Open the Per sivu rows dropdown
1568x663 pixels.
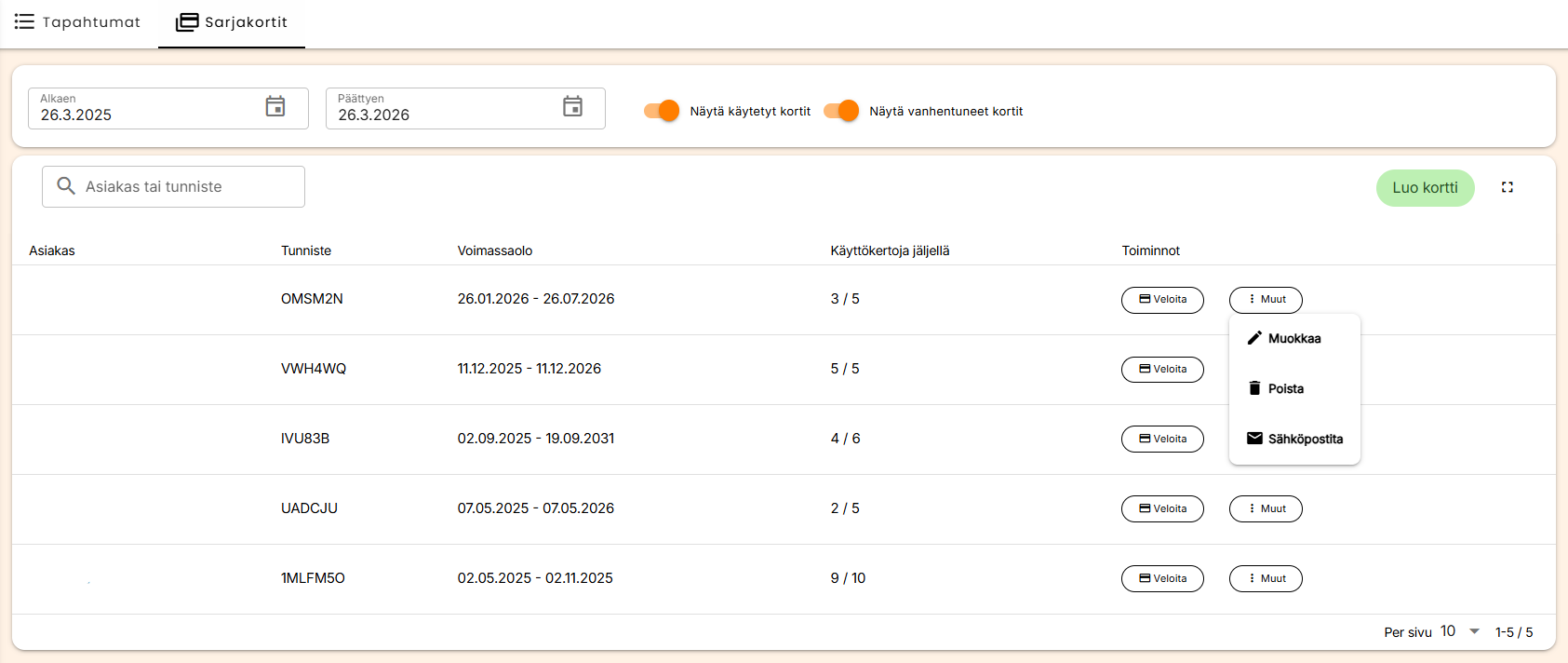click(1460, 631)
